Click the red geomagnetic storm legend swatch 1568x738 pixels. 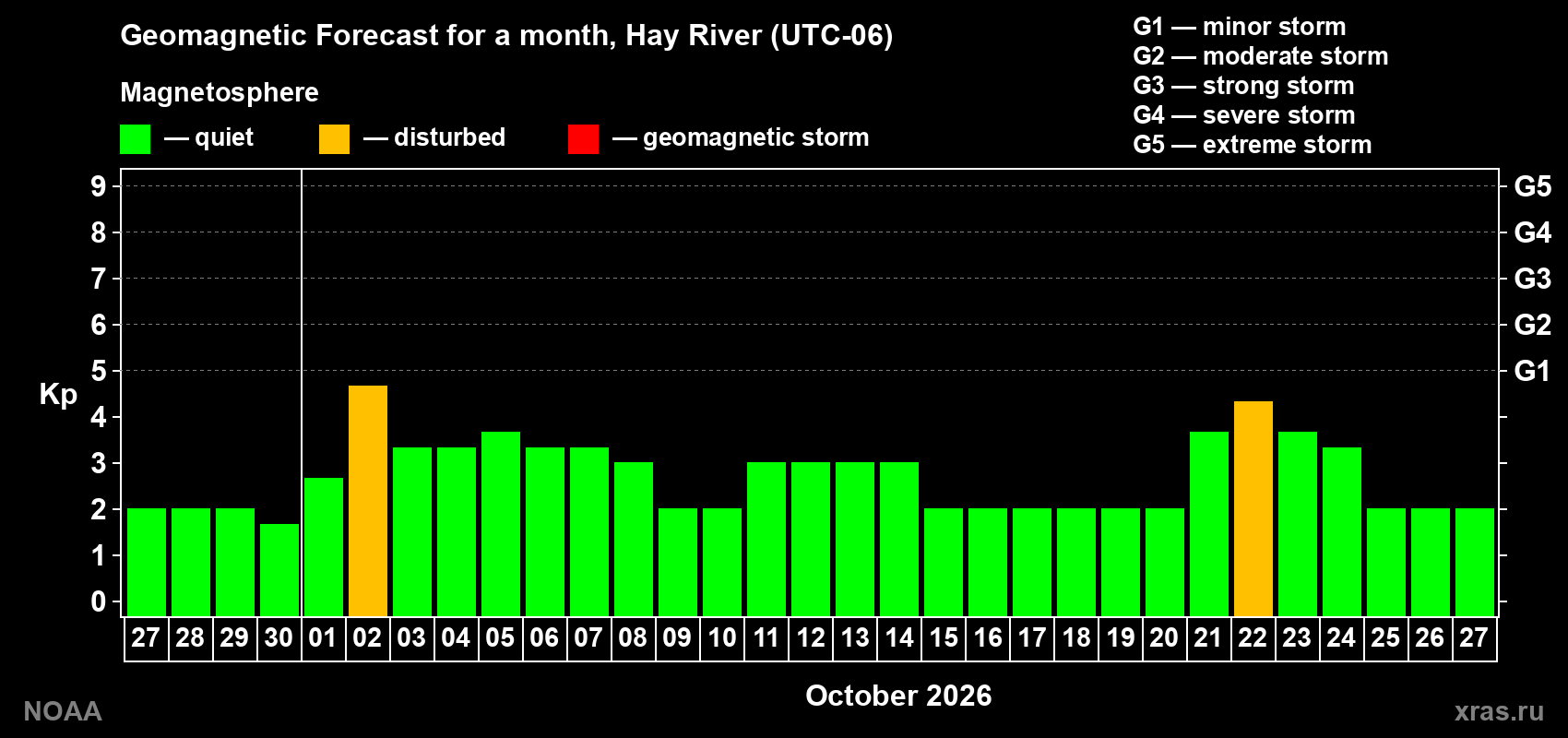583,139
